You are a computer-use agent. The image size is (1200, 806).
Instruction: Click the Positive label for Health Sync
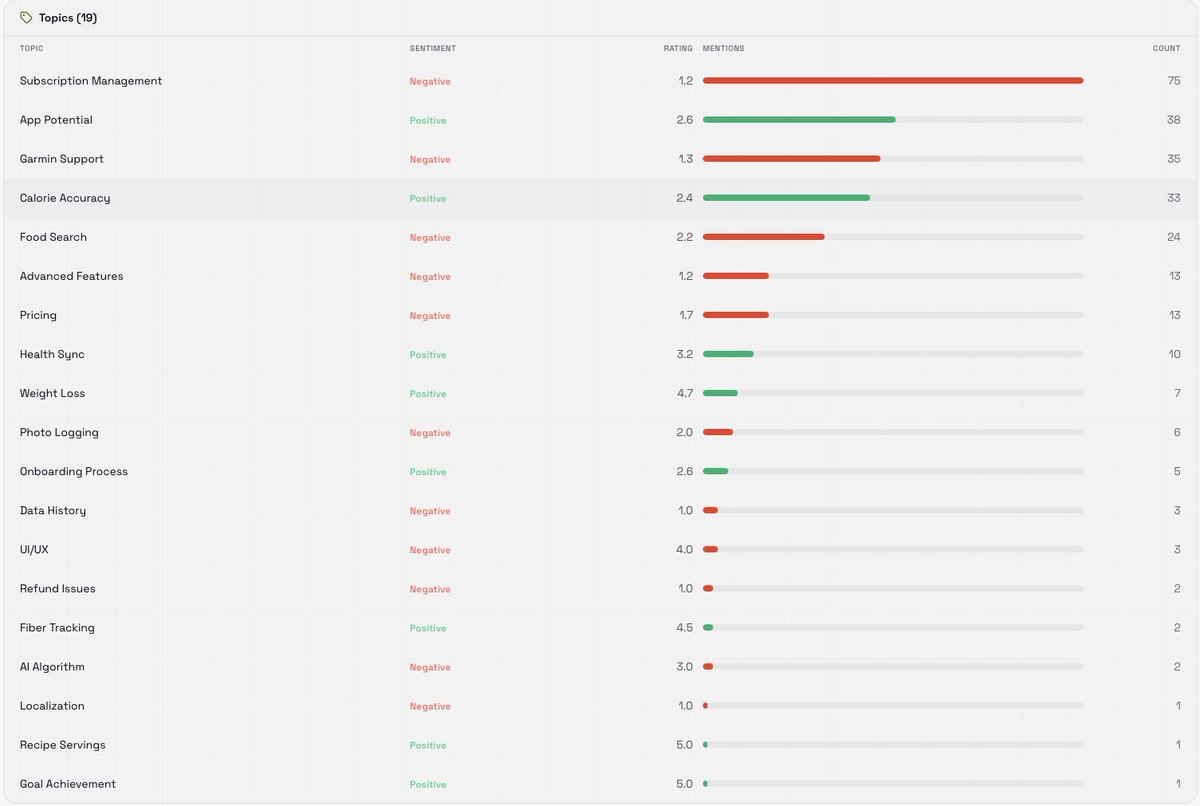pyautogui.click(x=428, y=355)
